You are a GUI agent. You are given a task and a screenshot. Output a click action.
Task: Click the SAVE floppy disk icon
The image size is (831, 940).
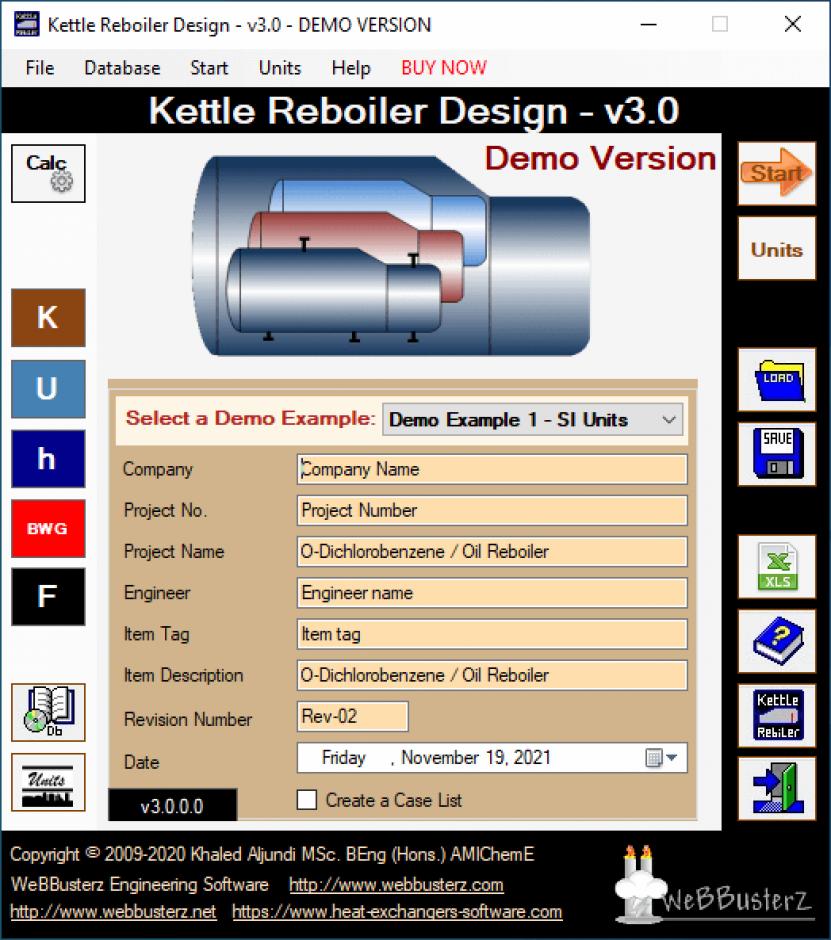[776, 454]
